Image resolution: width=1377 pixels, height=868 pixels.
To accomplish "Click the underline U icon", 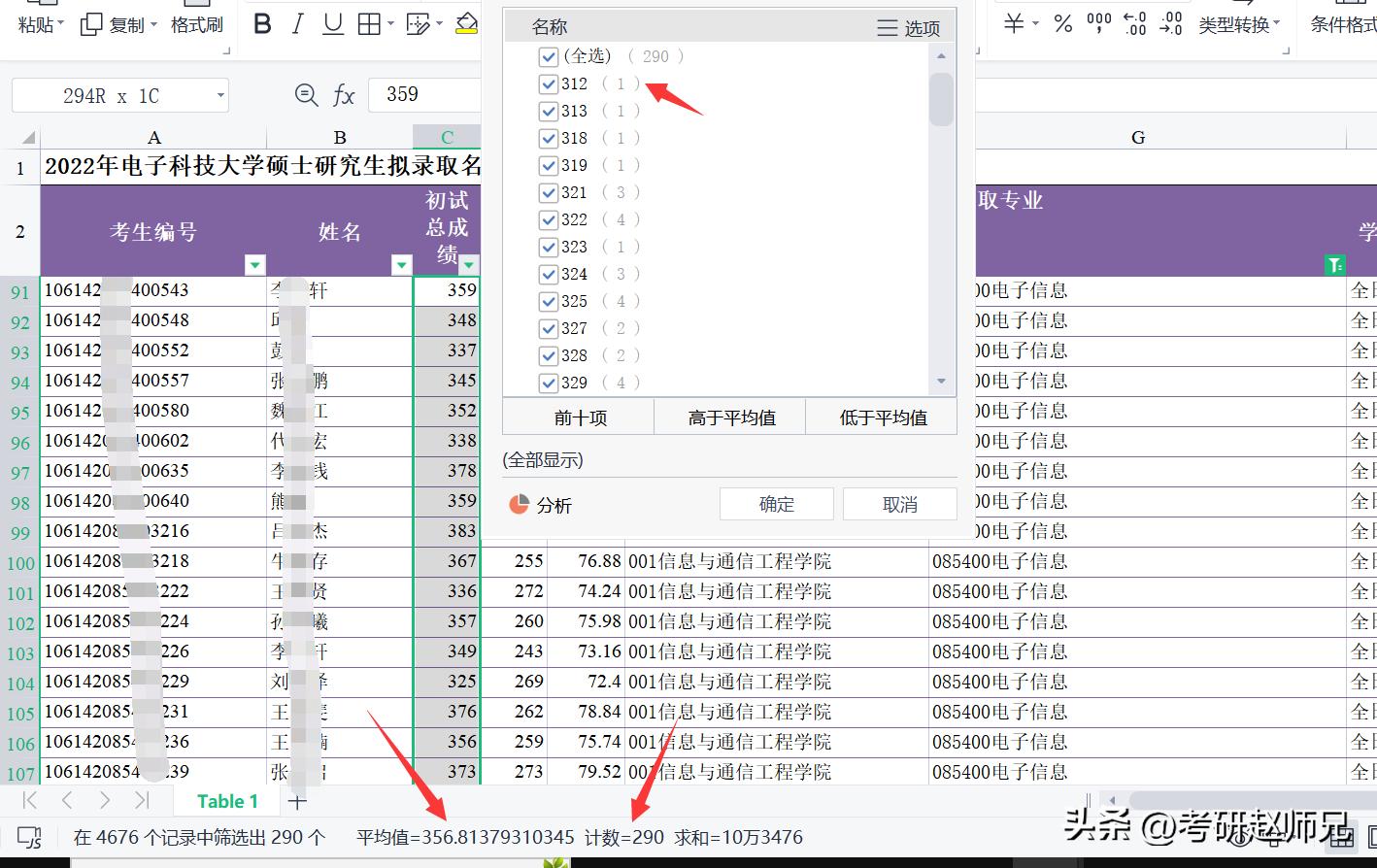I will click(x=332, y=23).
